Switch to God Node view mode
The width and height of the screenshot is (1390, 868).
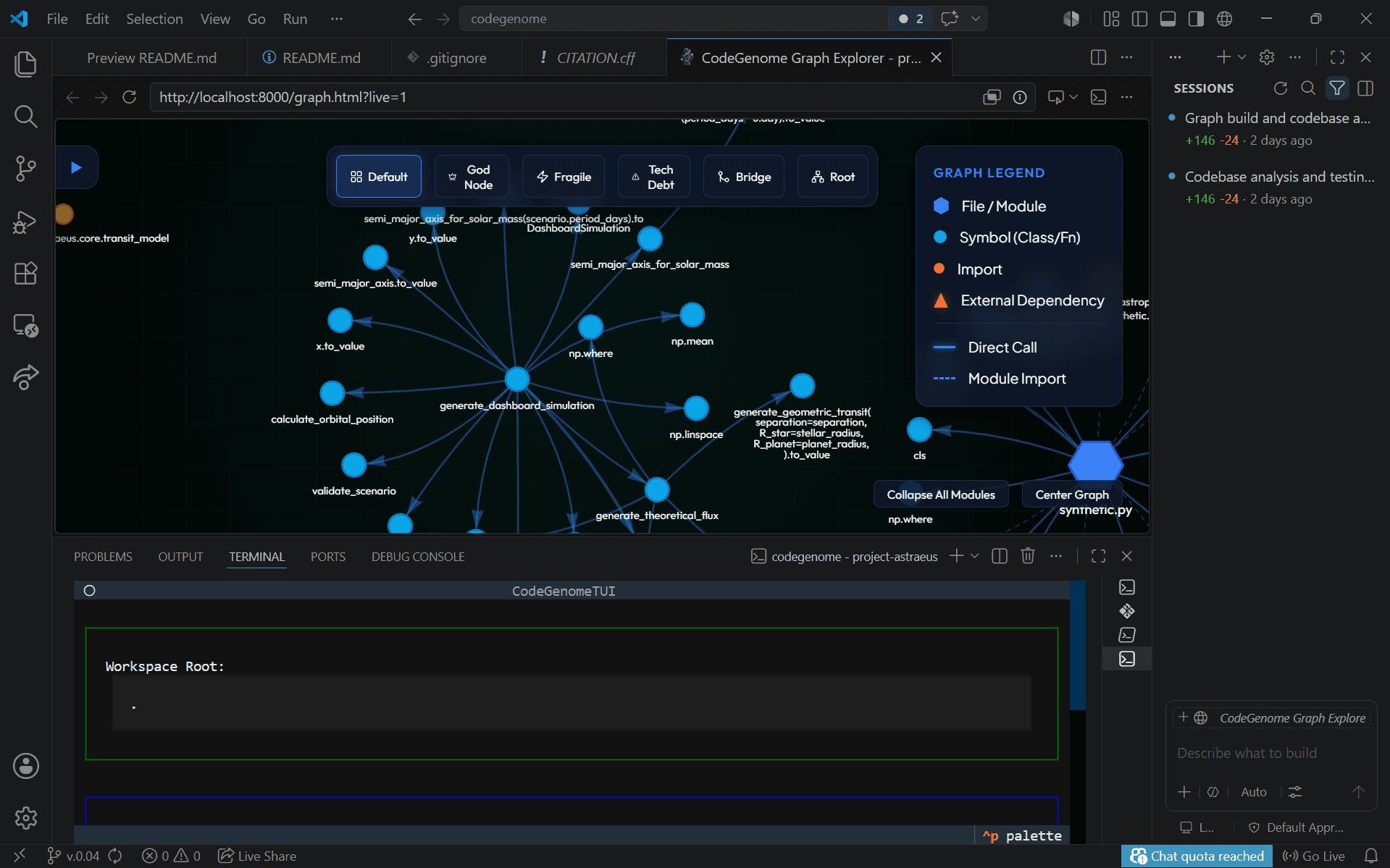(x=471, y=177)
